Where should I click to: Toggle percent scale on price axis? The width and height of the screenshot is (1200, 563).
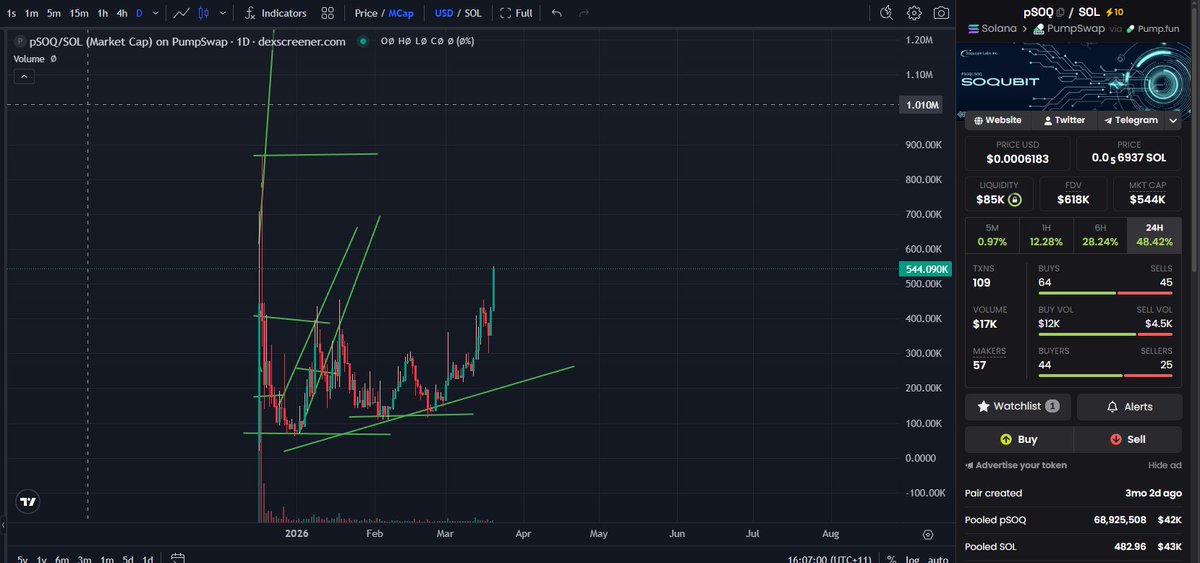[893, 558]
